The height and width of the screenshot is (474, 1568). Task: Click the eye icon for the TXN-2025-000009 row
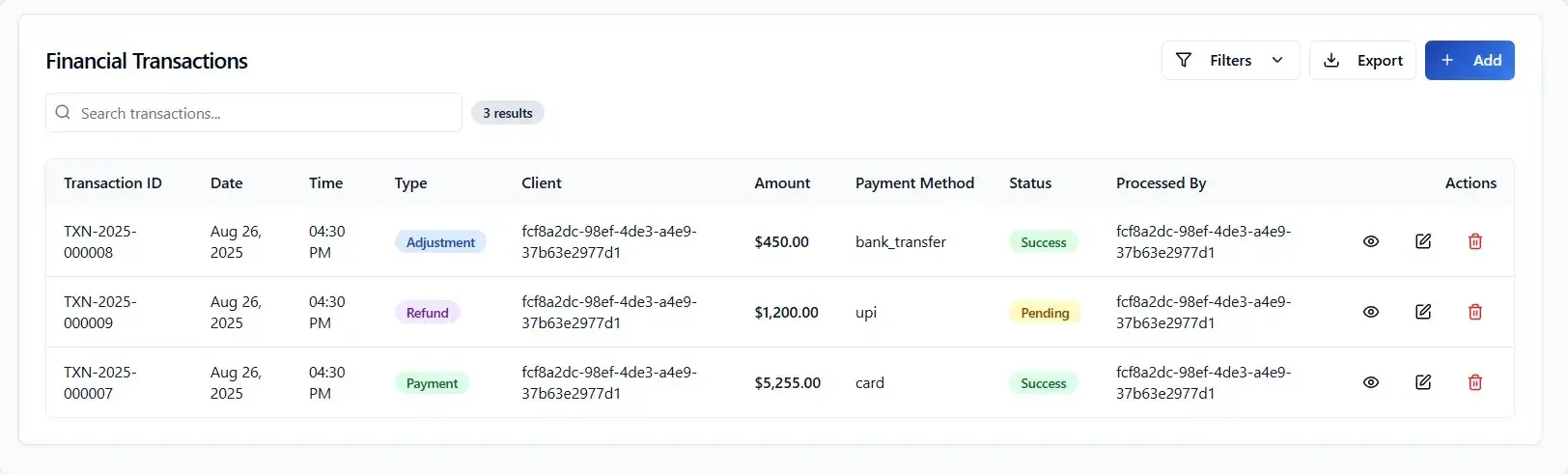[1371, 312]
